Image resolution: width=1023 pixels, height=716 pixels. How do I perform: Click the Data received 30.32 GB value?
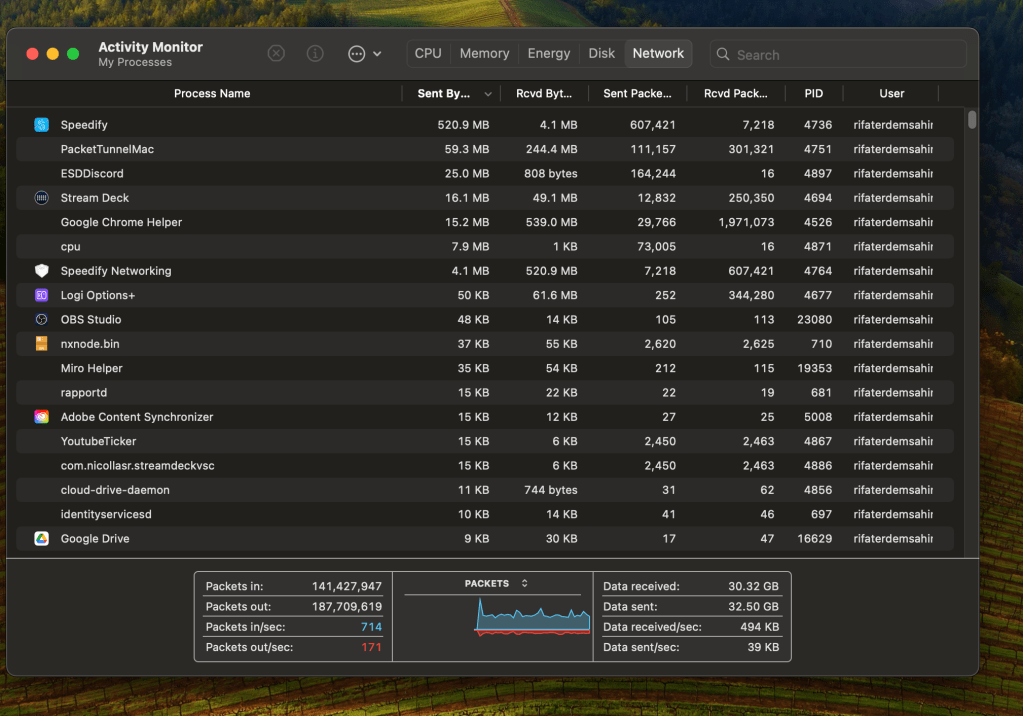[754, 586]
